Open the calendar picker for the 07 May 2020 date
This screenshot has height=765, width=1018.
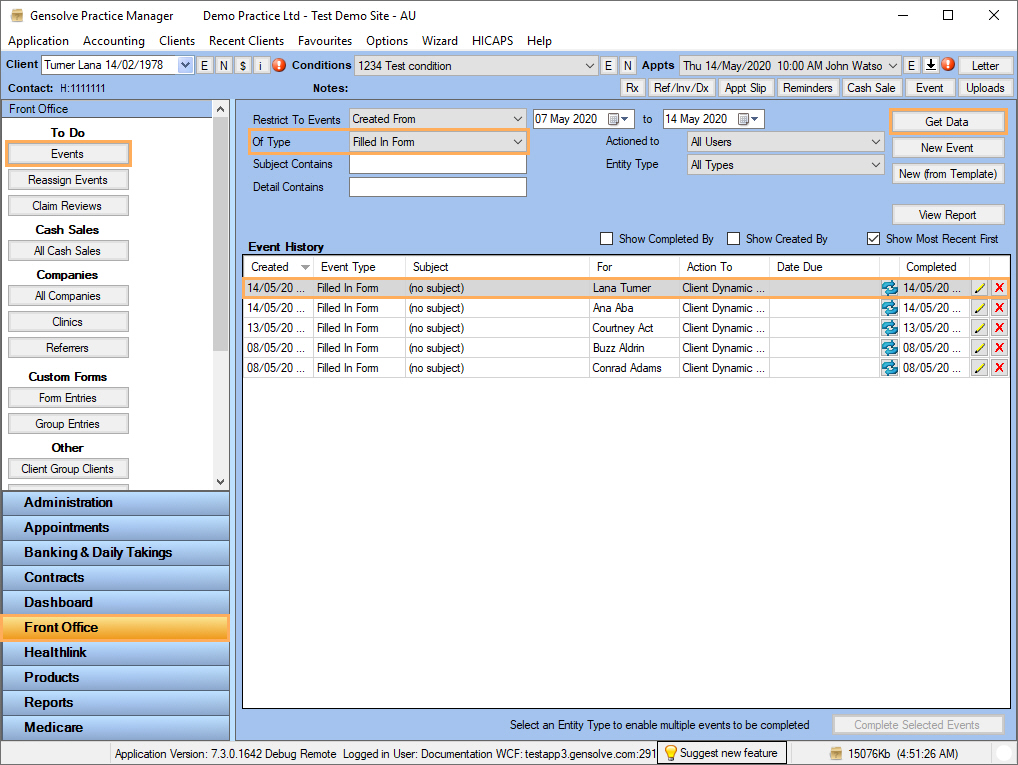(615, 119)
